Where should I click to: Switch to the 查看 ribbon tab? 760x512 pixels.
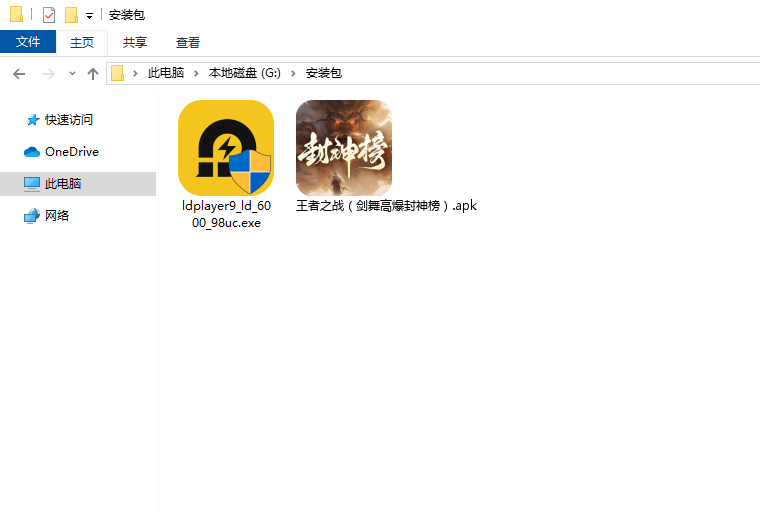click(x=188, y=43)
